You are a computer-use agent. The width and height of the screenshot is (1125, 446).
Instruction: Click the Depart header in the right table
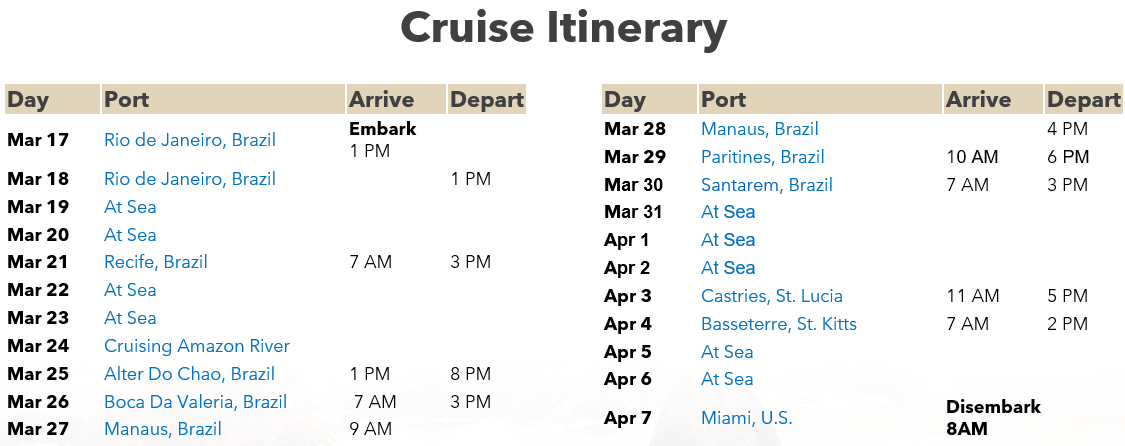[1083, 100]
